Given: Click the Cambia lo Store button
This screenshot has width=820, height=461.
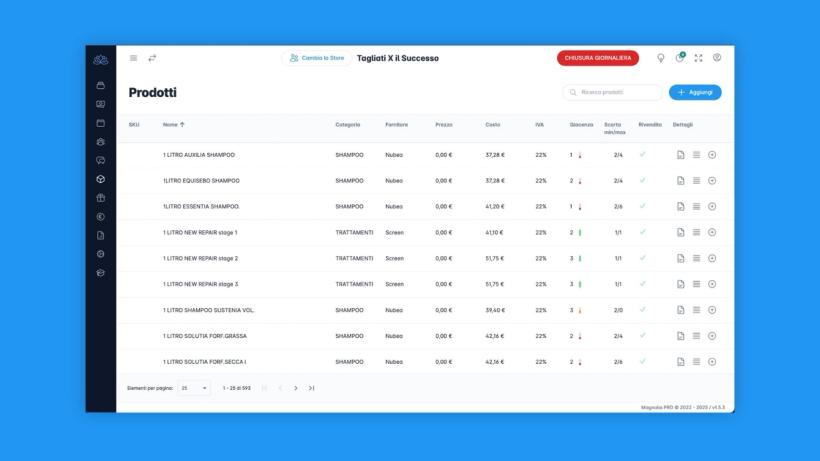Looking at the screenshot, I should (317, 58).
